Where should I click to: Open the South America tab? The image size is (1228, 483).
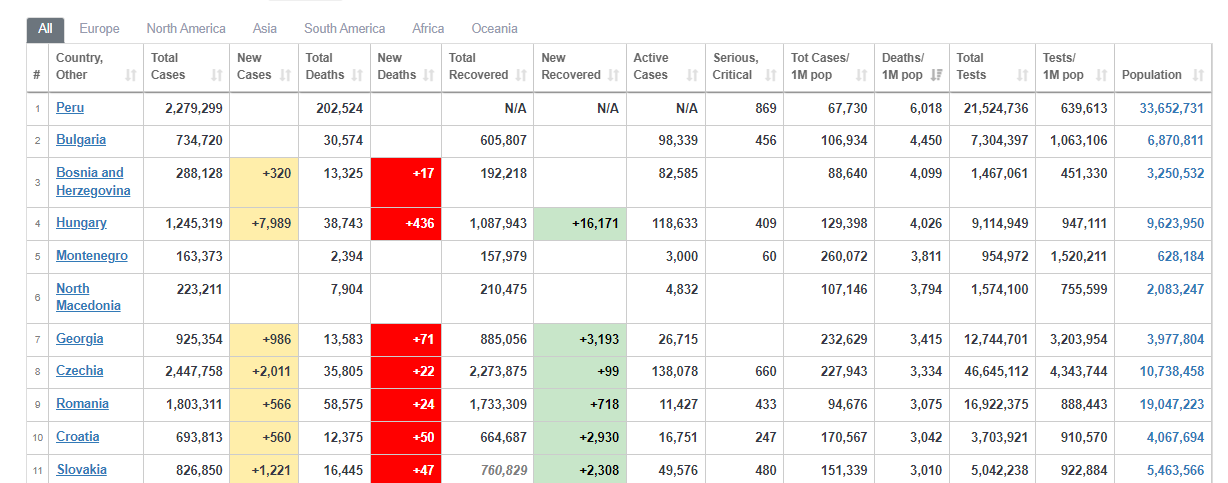click(x=344, y=29)
